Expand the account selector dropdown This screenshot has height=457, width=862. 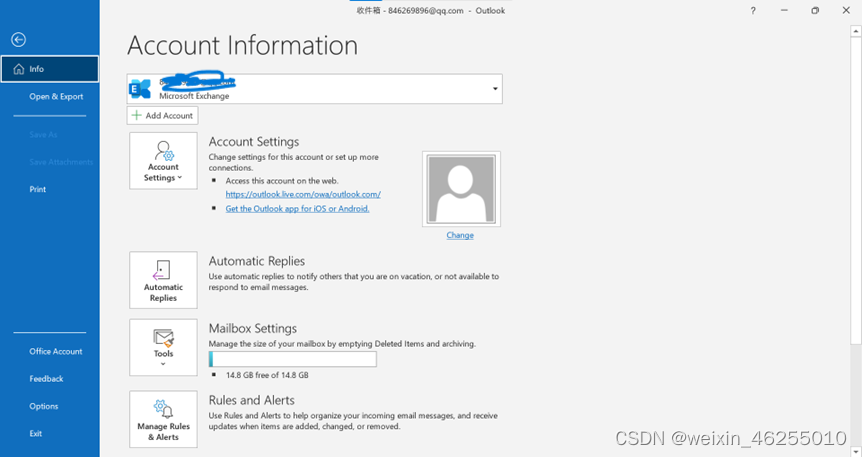(x=495, y=89)
